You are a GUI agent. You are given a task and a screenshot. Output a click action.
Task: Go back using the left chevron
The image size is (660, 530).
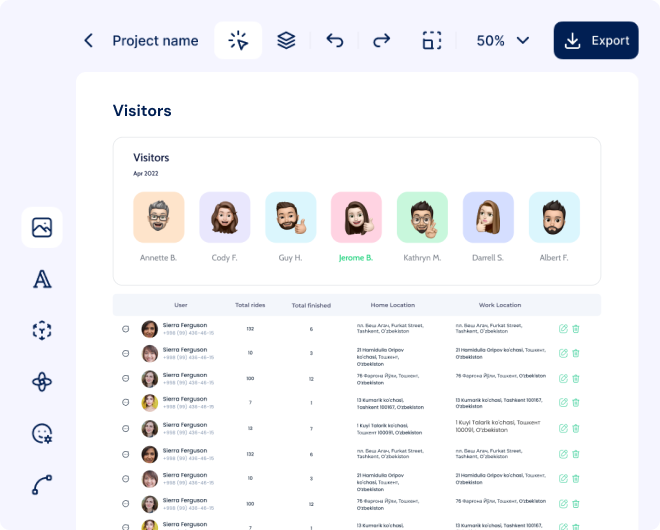88,41
